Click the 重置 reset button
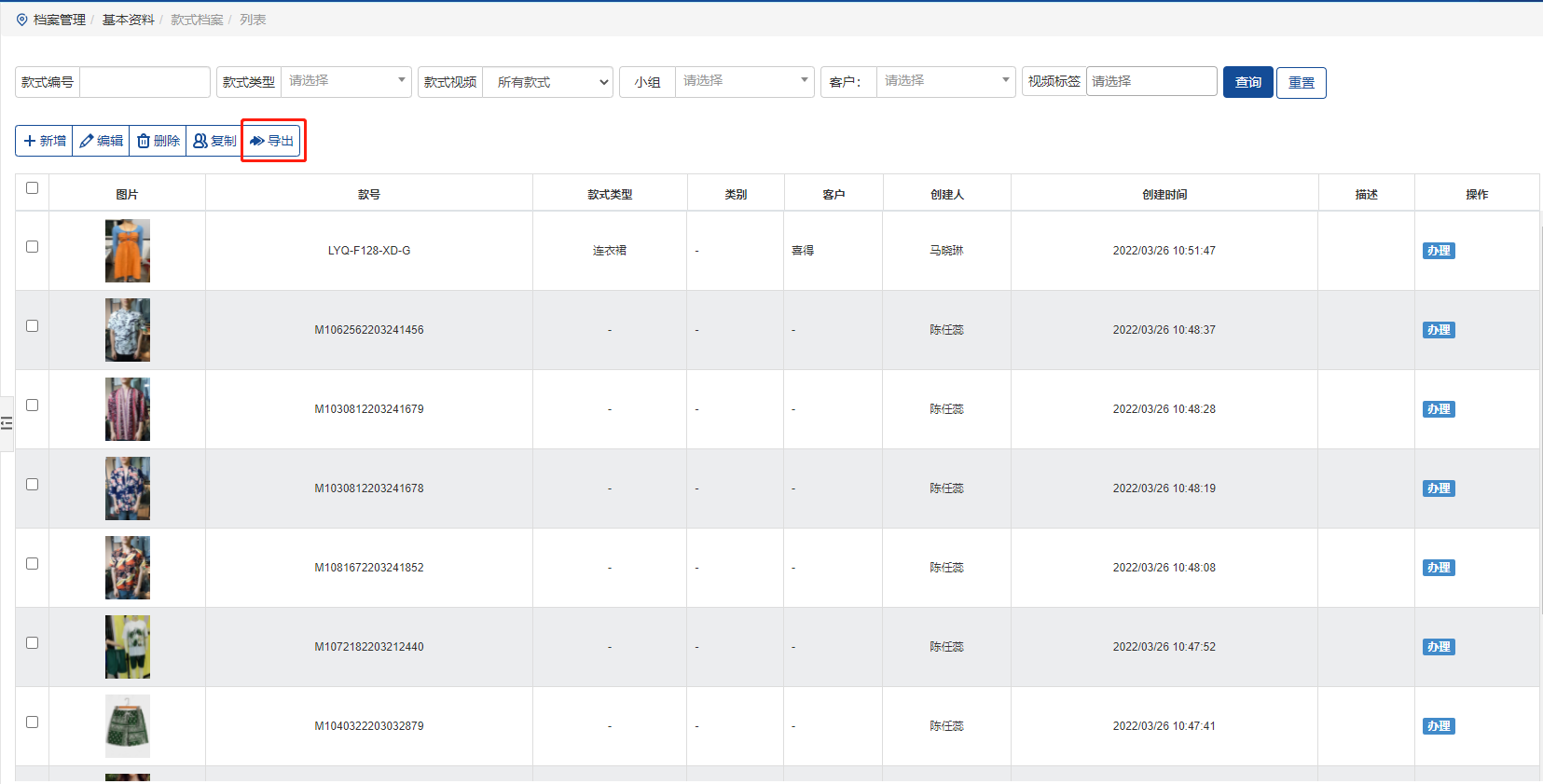 (x=1301, y=82)
